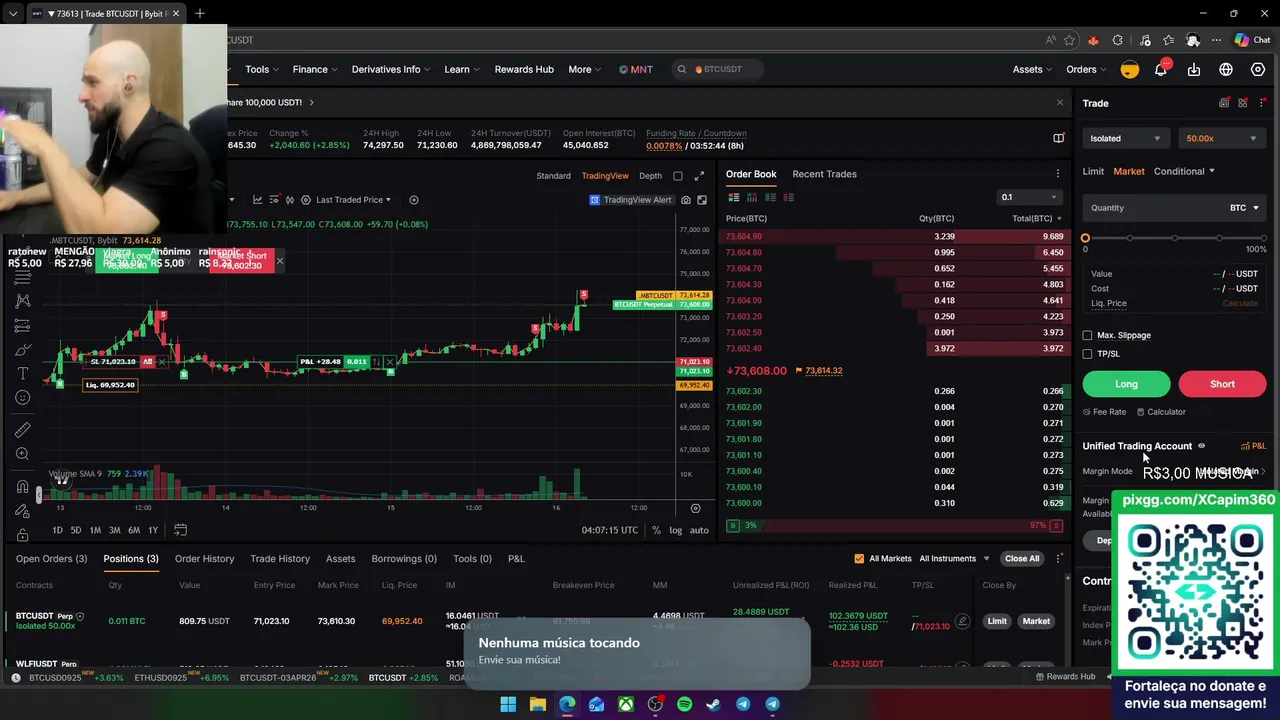The height and width of the screenshot is (720, 1280).
Task: Enable the TP/SL checkbox
Action: 1088,354
